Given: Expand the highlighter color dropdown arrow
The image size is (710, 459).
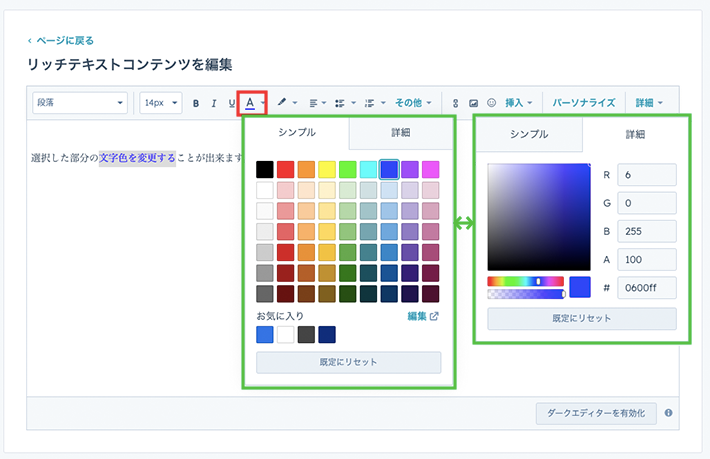Looking at the screenshot, I should (295, 103).
